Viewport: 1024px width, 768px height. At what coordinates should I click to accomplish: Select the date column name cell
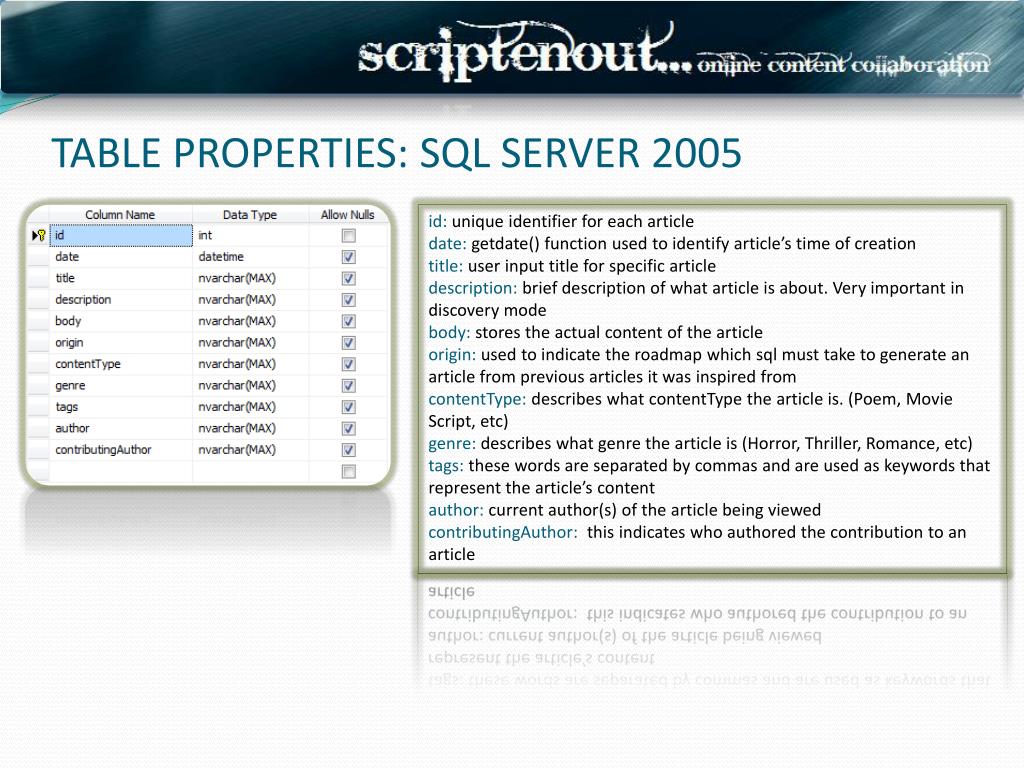(x=121, y=257)
